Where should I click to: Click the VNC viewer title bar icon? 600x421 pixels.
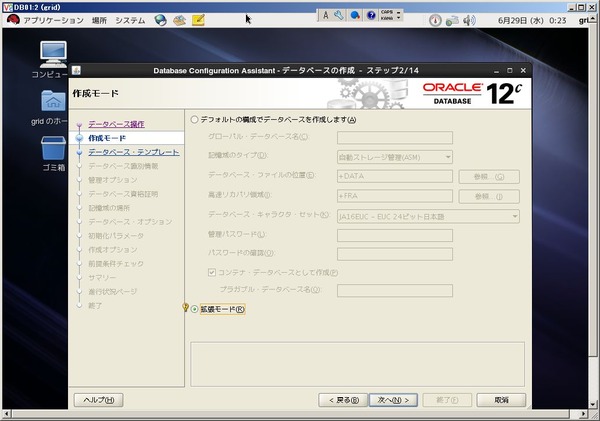coord(8,7)
